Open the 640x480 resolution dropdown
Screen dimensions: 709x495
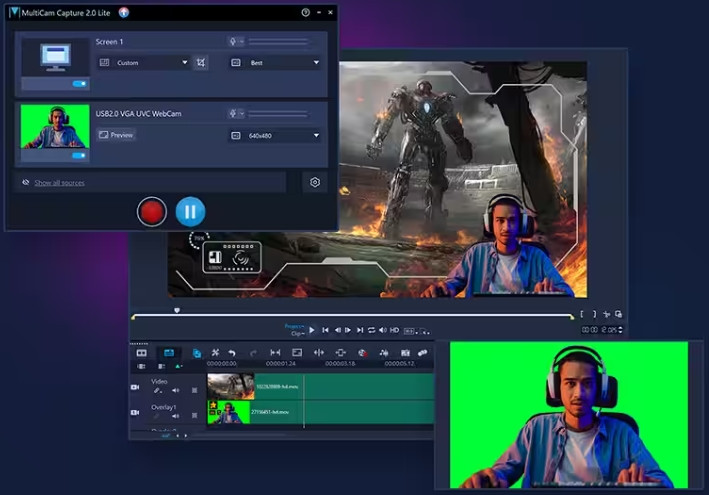pos(274,135)
